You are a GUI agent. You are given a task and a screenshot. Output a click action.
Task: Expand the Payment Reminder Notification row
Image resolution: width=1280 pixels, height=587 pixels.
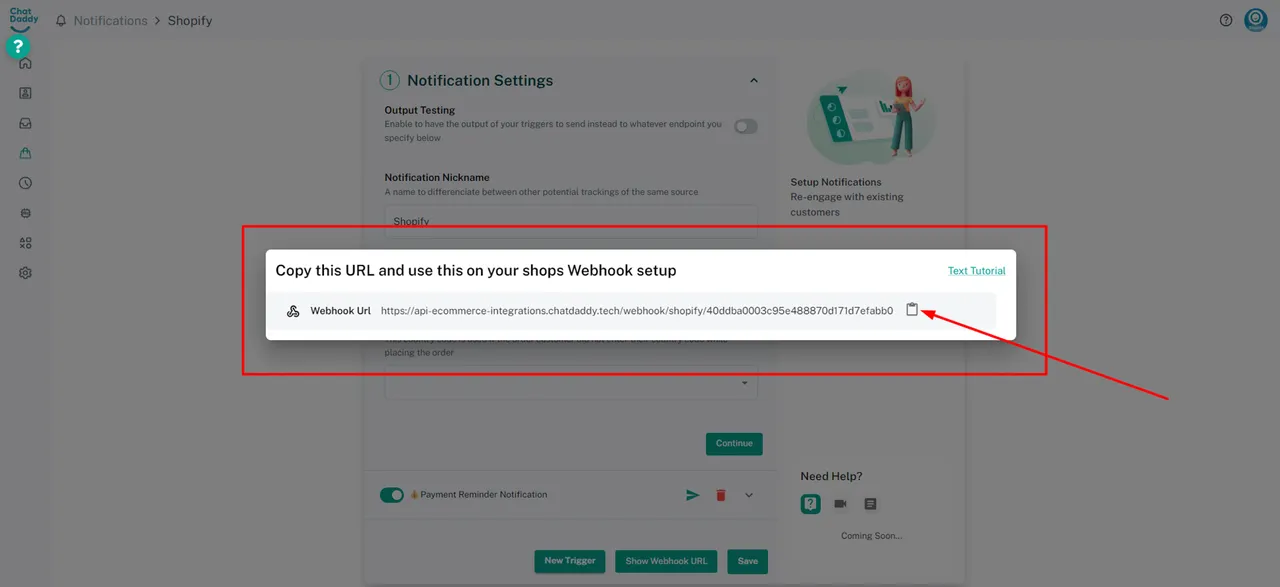[x=749, y=495]
